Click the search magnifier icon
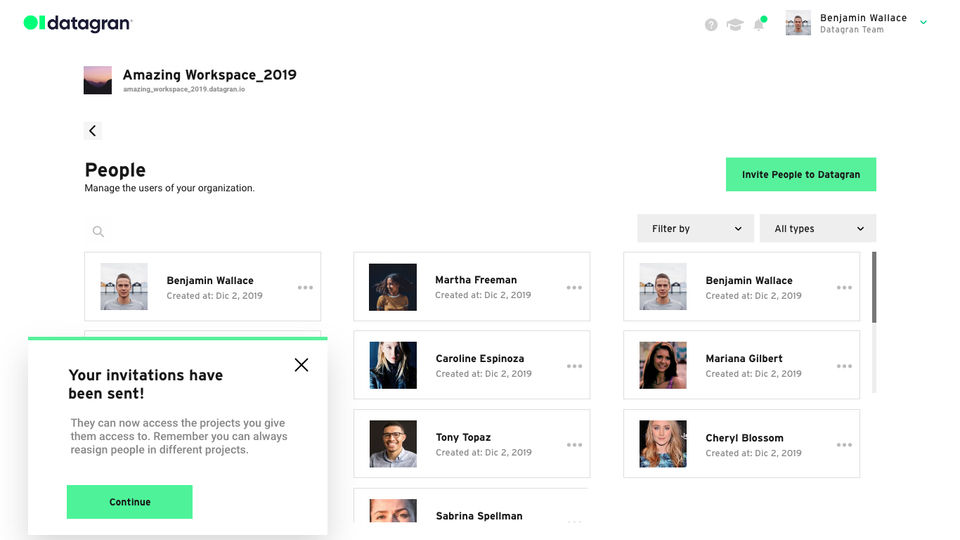The height and width of the screenshot is (540, 960). 98,232
